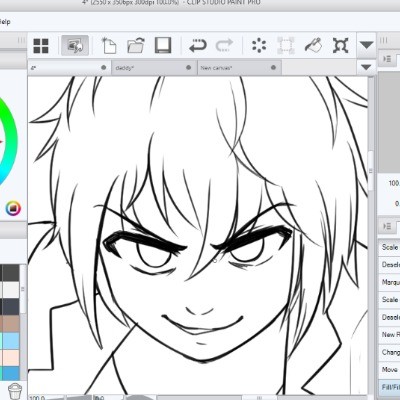Close the "daddy*" tab via its dot

[x=189, y=68]
